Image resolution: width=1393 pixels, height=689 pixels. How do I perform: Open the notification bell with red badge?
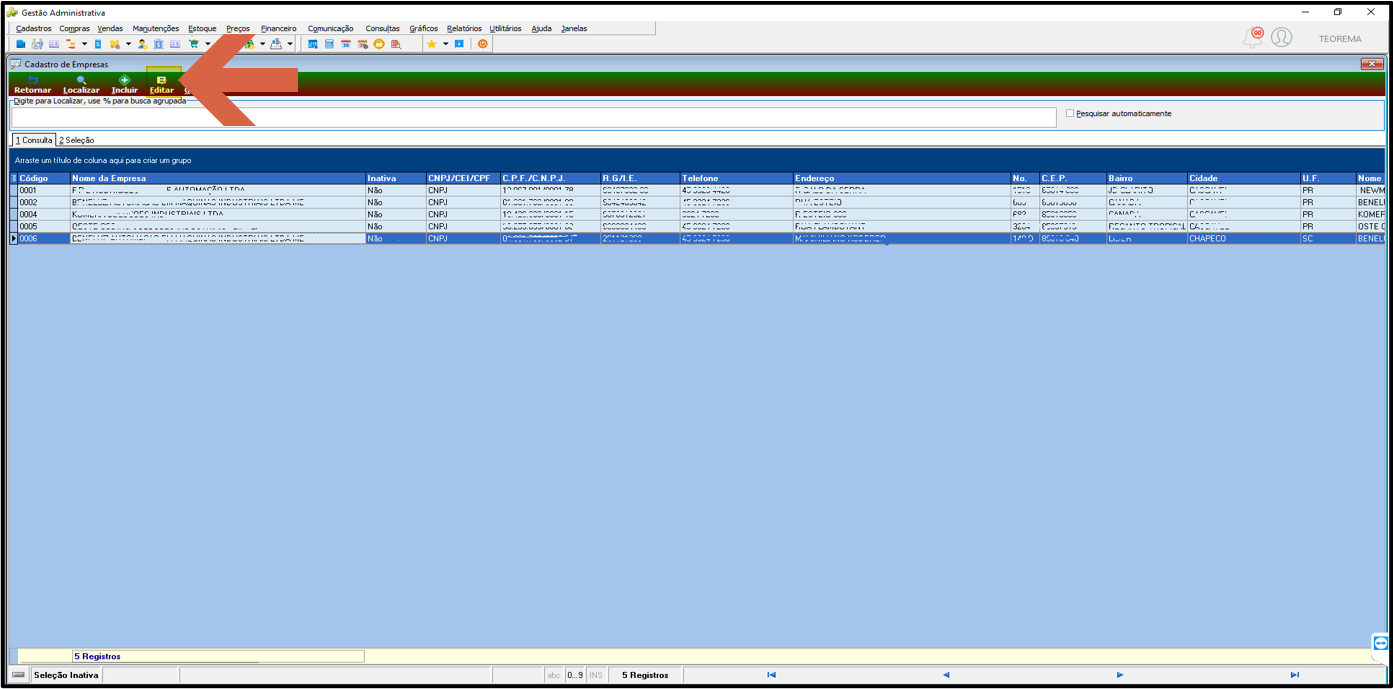[1253, 37]
